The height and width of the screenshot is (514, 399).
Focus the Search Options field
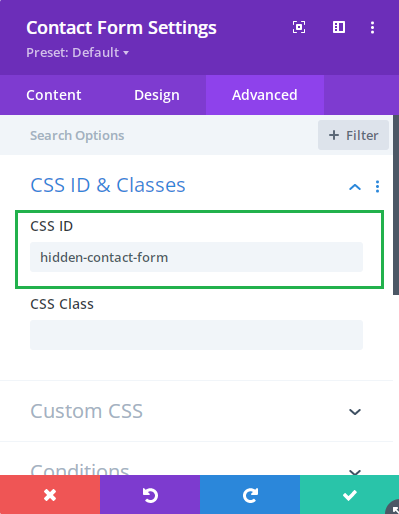[158, 135]
